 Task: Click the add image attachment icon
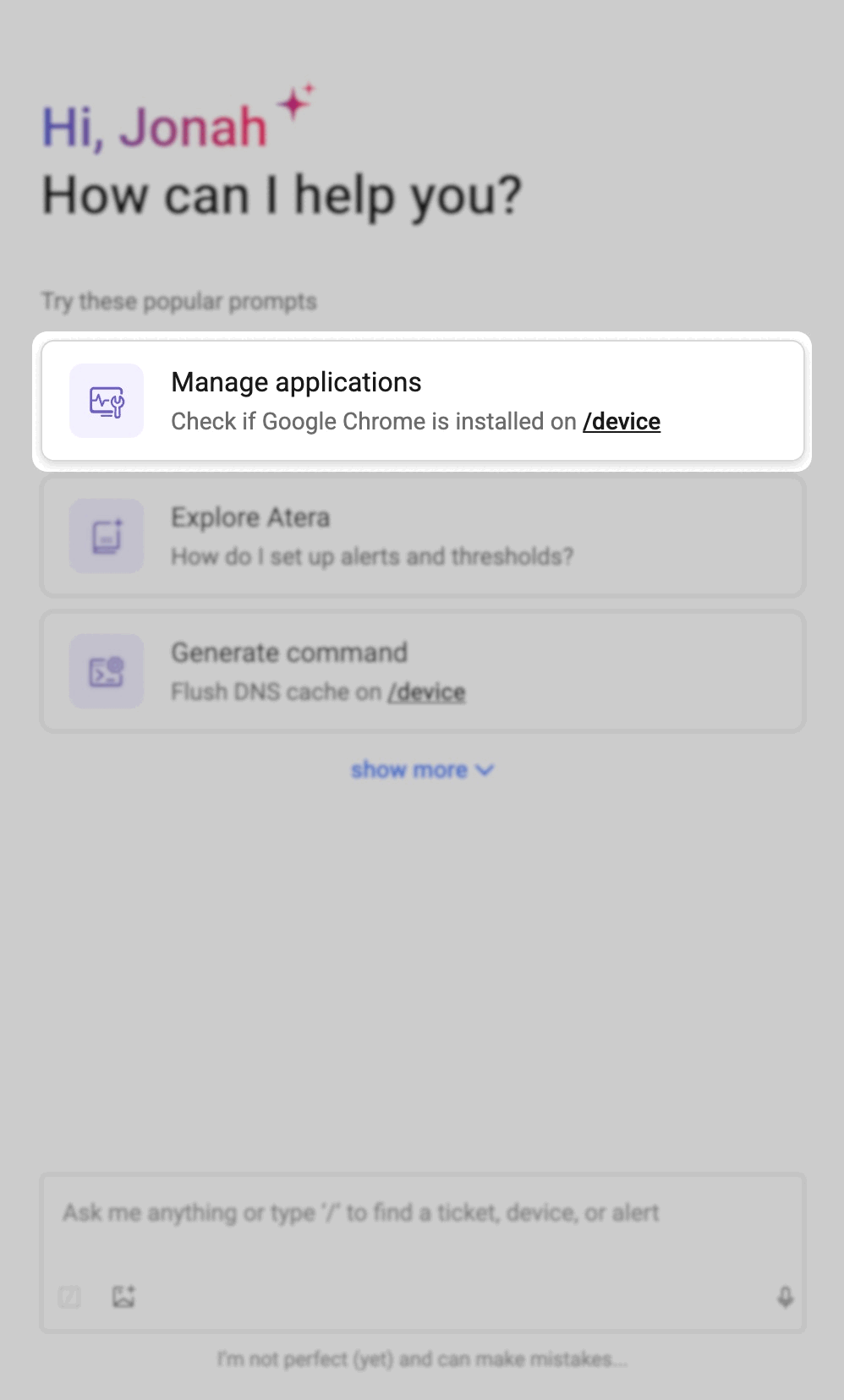[123, 1297]
